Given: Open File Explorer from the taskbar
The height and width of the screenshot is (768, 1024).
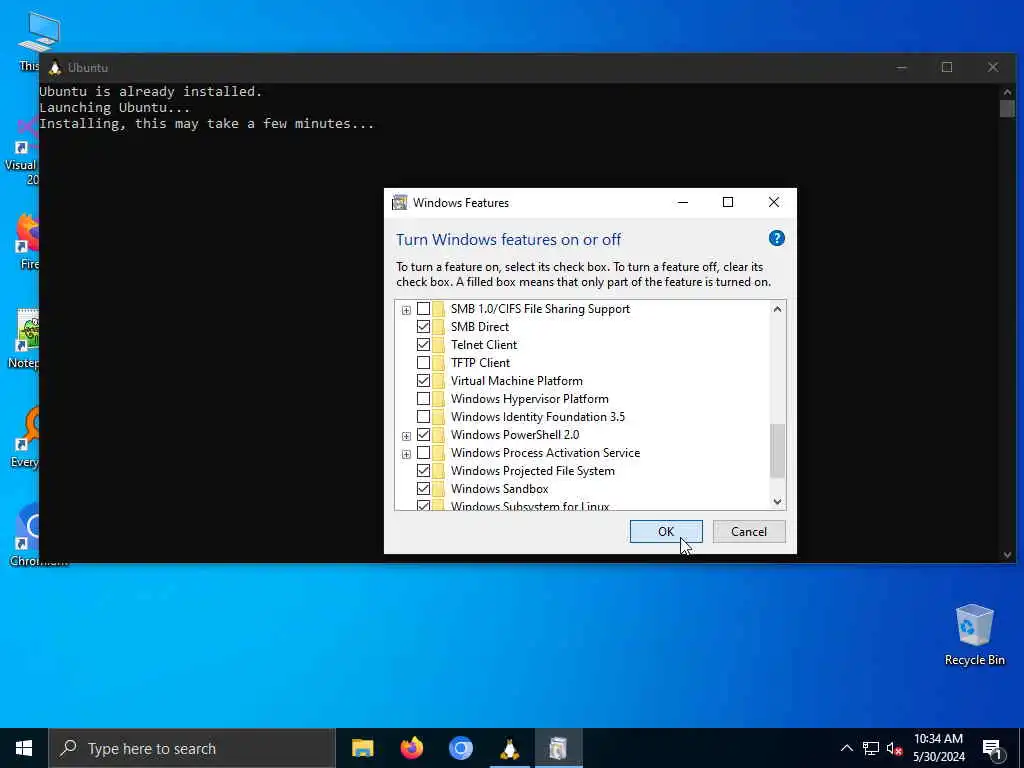Looking at the screenshot, I should pyautogui.click(x=362, y=748).
